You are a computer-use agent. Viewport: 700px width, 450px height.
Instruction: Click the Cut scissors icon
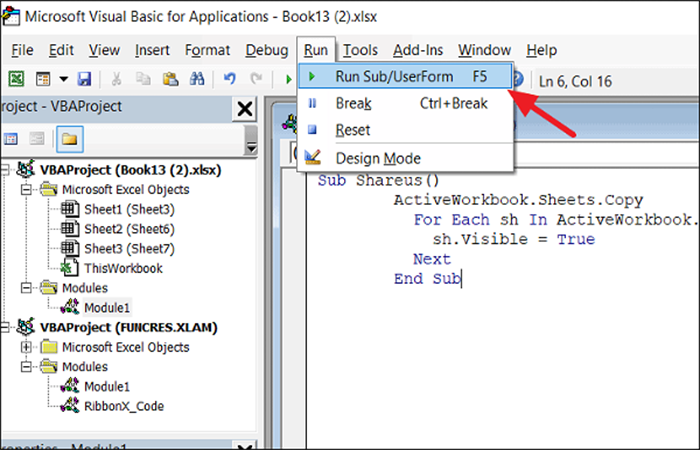point(116,79)
